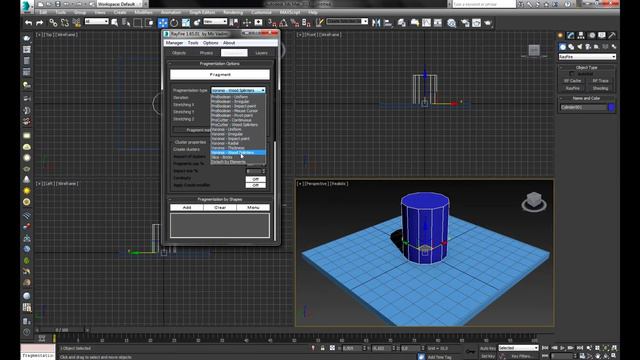Click the time slider 0/100 handle
This screenshot has width=640, height=360.
62,330
